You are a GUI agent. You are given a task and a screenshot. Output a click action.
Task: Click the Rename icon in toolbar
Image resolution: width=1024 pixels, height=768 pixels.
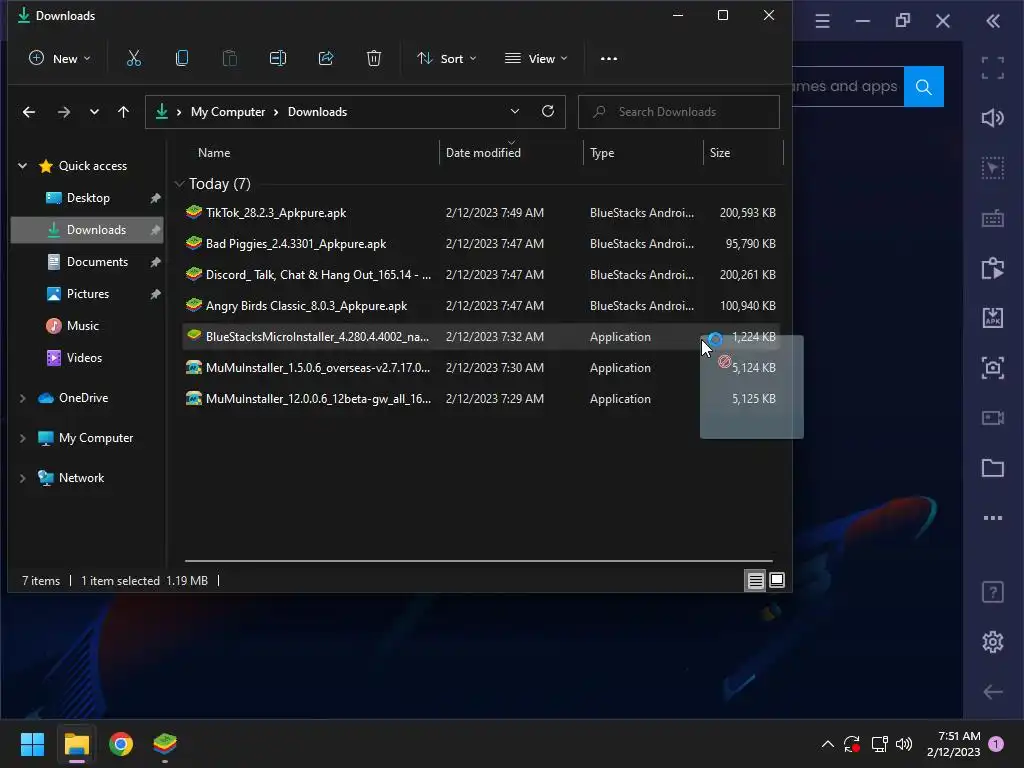pos(278,59)
